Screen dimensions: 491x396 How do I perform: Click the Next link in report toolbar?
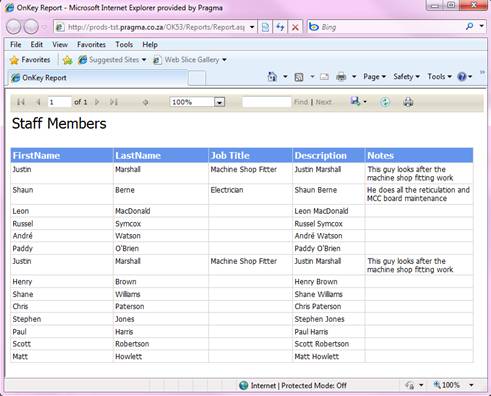(x=323, y=102)
